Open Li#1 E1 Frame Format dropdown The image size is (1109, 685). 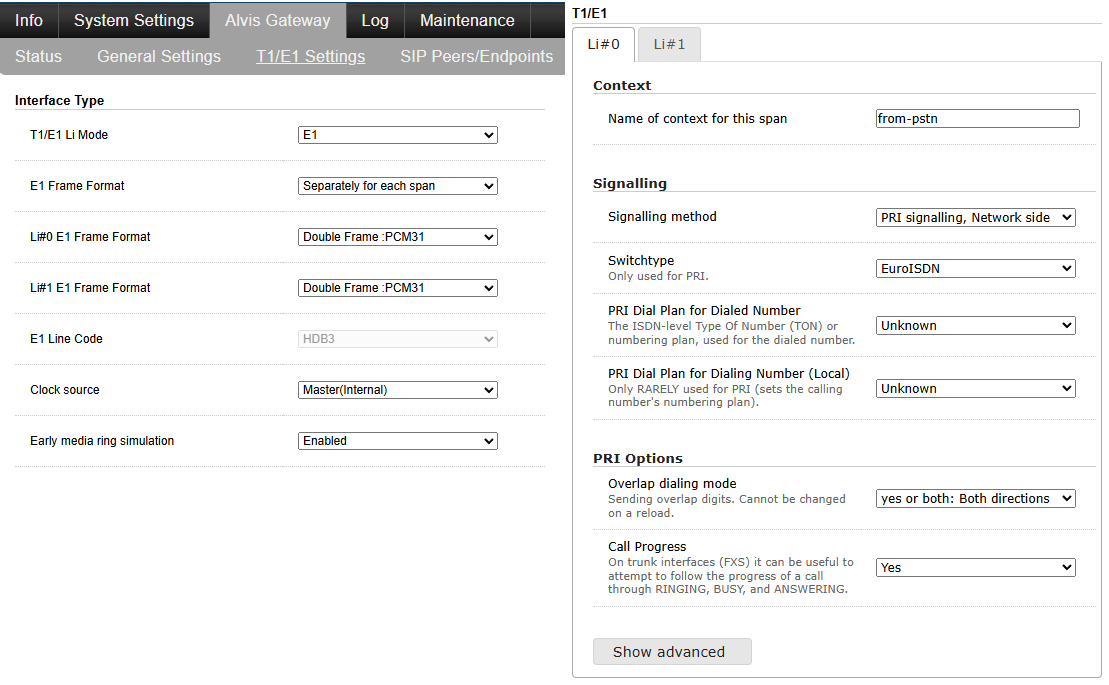click(x=398, y=288)
